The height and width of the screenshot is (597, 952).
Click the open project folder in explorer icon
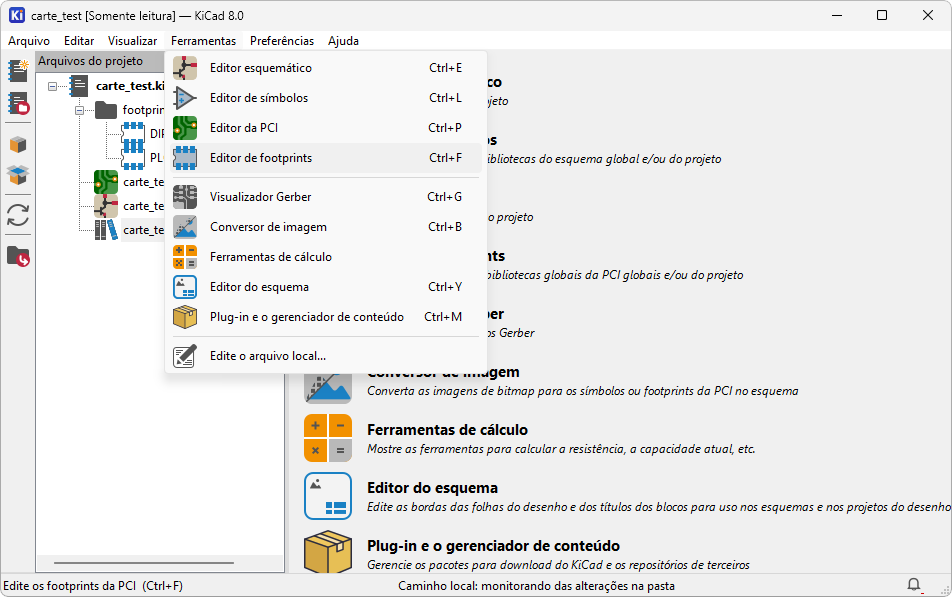(18, 256)
